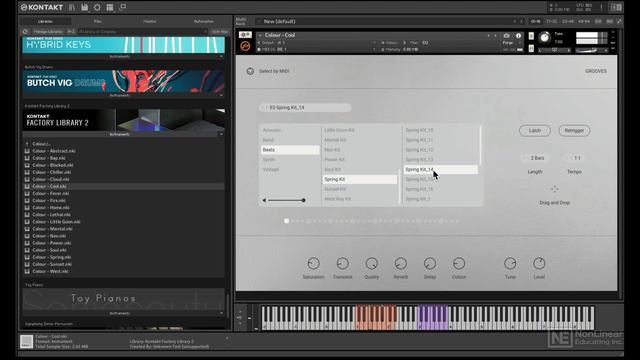The image size is (640, 360).
Task: Click the horizontal slider under categories
Action: click(284, 200)
